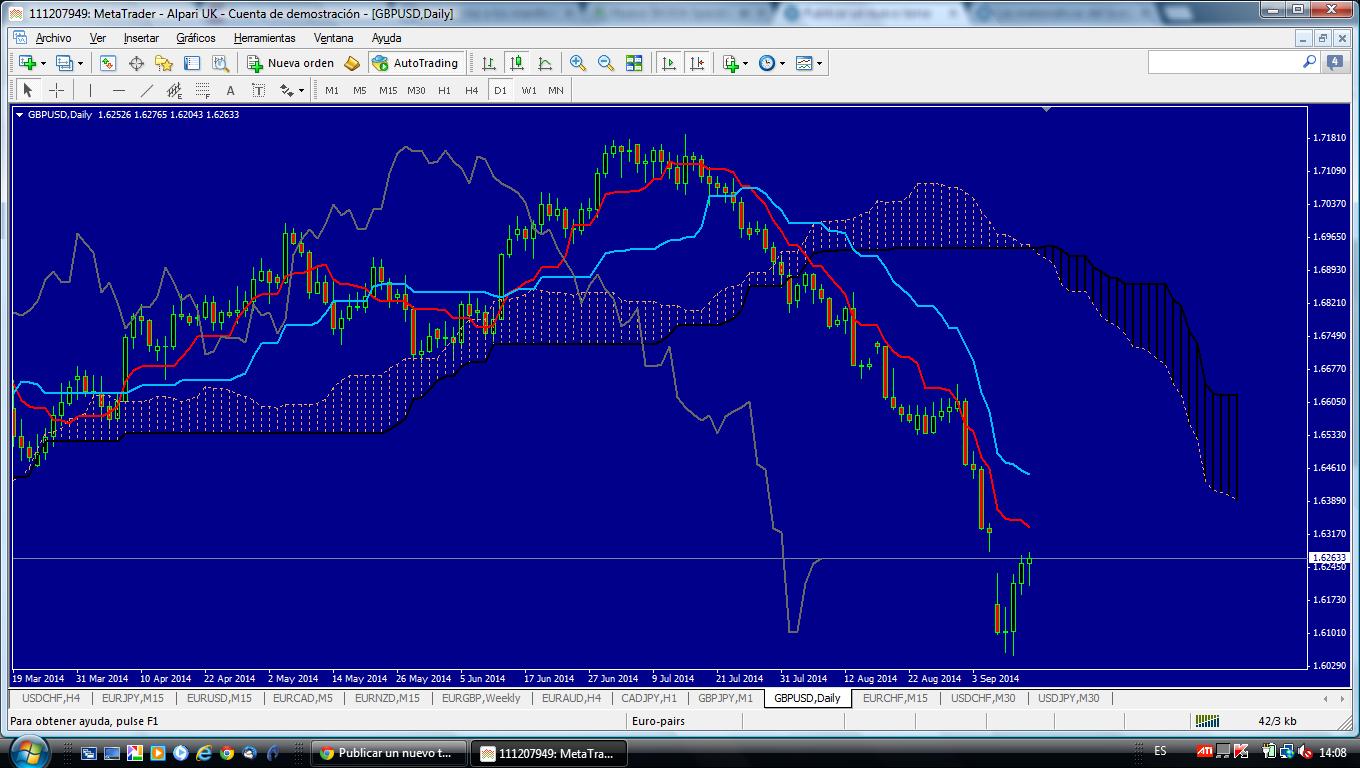Set the chart period to D1

click(500, 90)
